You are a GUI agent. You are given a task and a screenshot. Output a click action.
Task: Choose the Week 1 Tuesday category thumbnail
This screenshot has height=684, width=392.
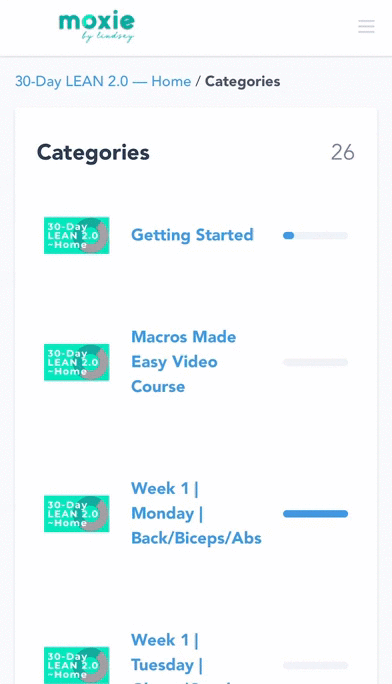click(x=76, y=665)
